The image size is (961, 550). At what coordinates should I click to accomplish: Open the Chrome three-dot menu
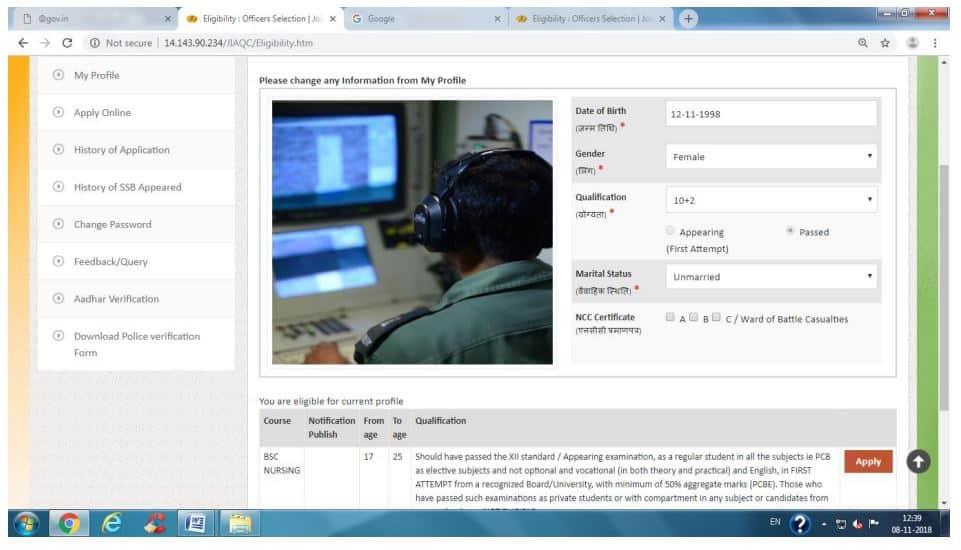[935, 43]
